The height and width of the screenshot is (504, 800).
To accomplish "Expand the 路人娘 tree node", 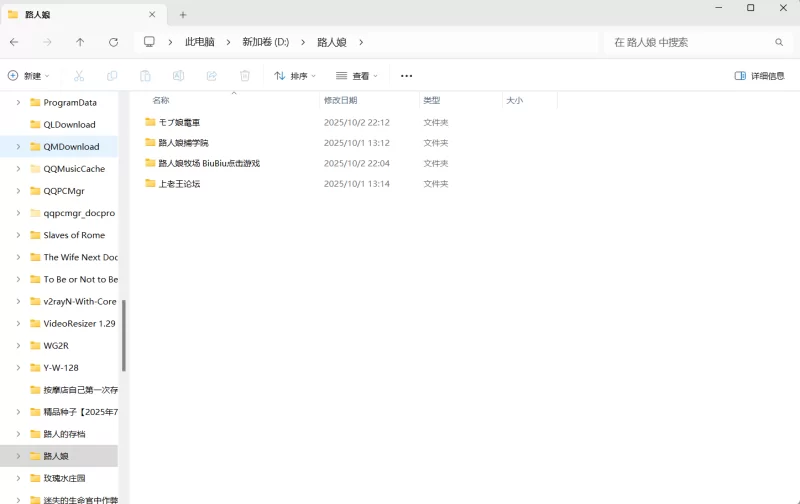I will [x=18, y=456].
